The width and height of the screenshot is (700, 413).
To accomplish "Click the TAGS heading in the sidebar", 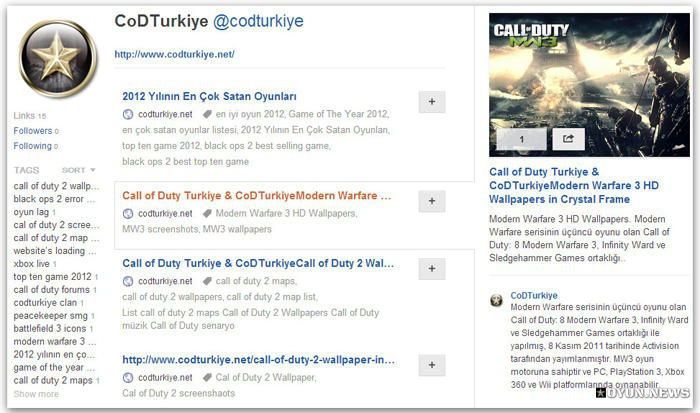I will (26, 170).
